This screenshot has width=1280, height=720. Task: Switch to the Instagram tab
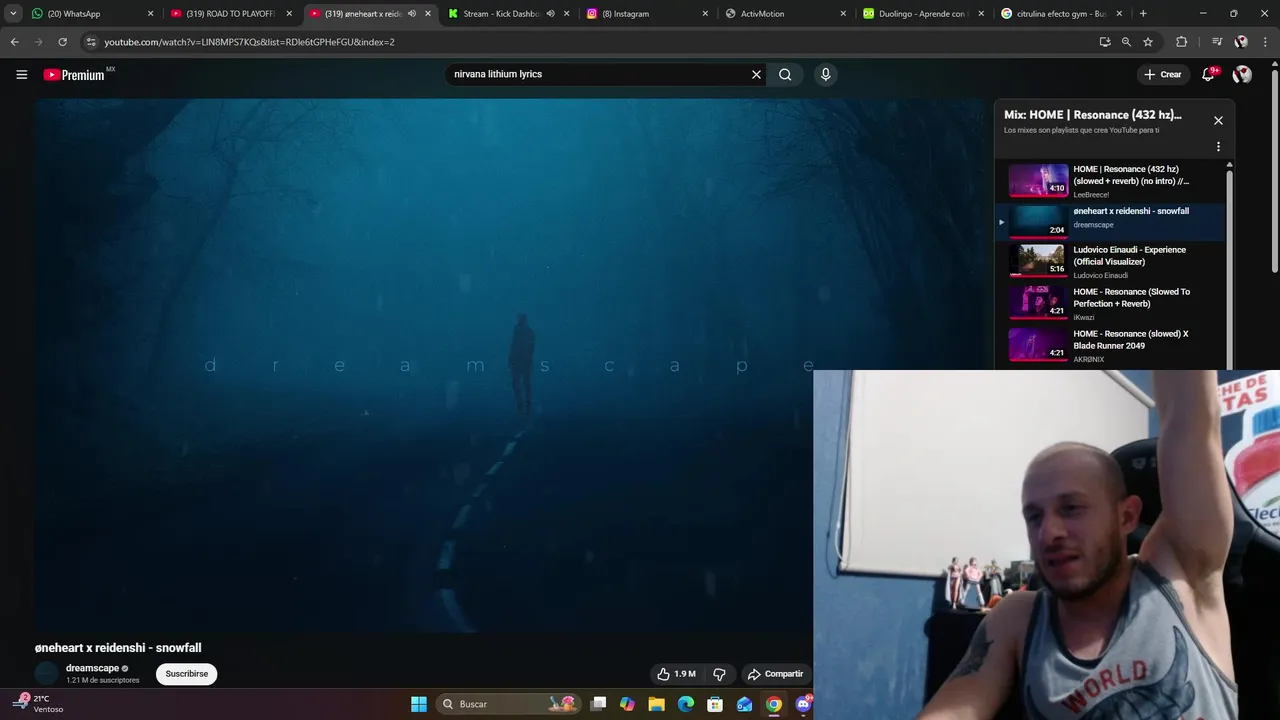[x=645, y=14]
